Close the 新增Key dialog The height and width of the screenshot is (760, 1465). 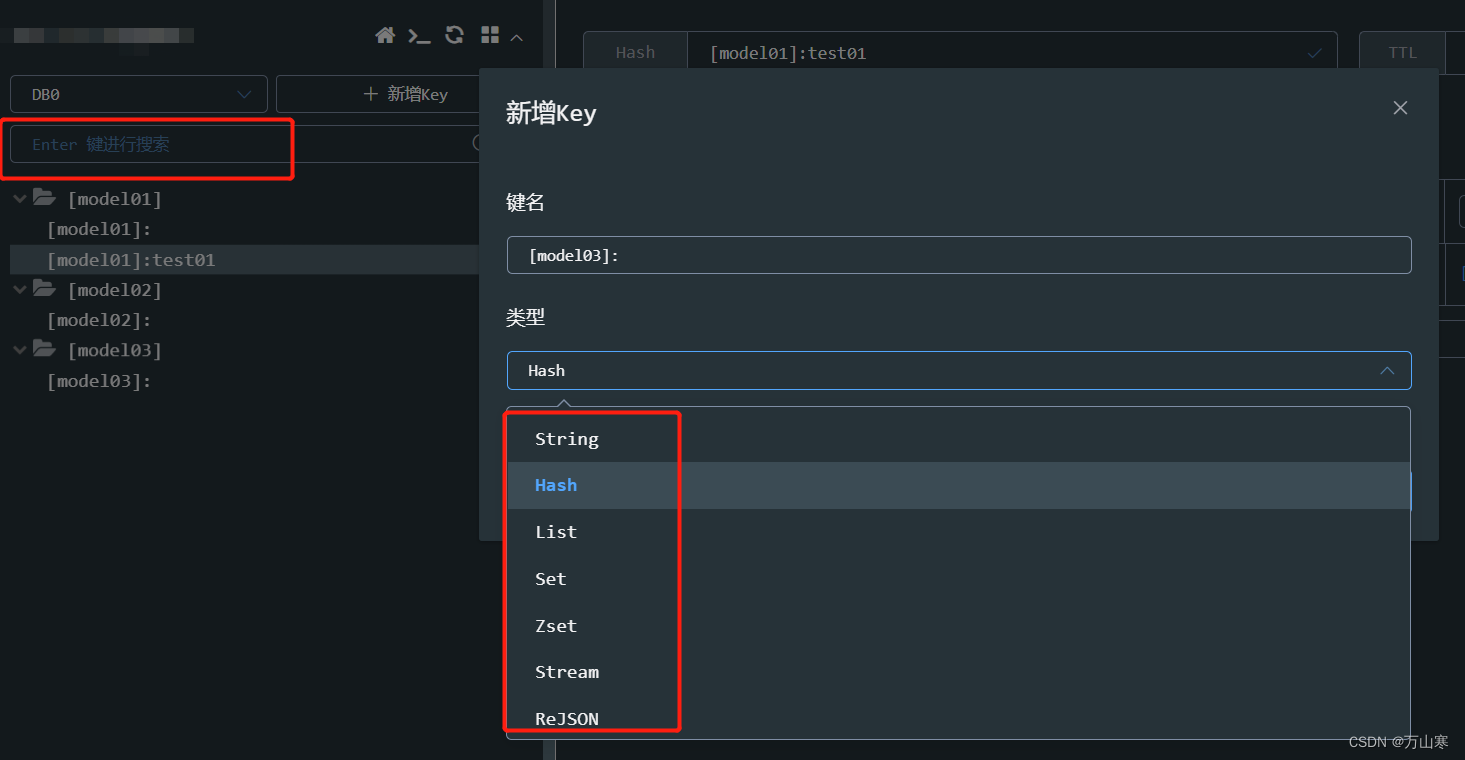(1400, 108)
